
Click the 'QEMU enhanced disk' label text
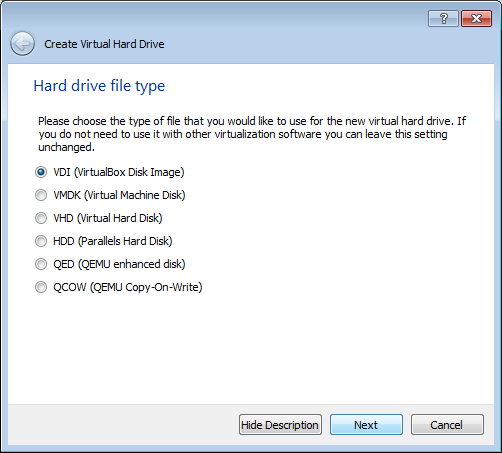click(132, 264)
